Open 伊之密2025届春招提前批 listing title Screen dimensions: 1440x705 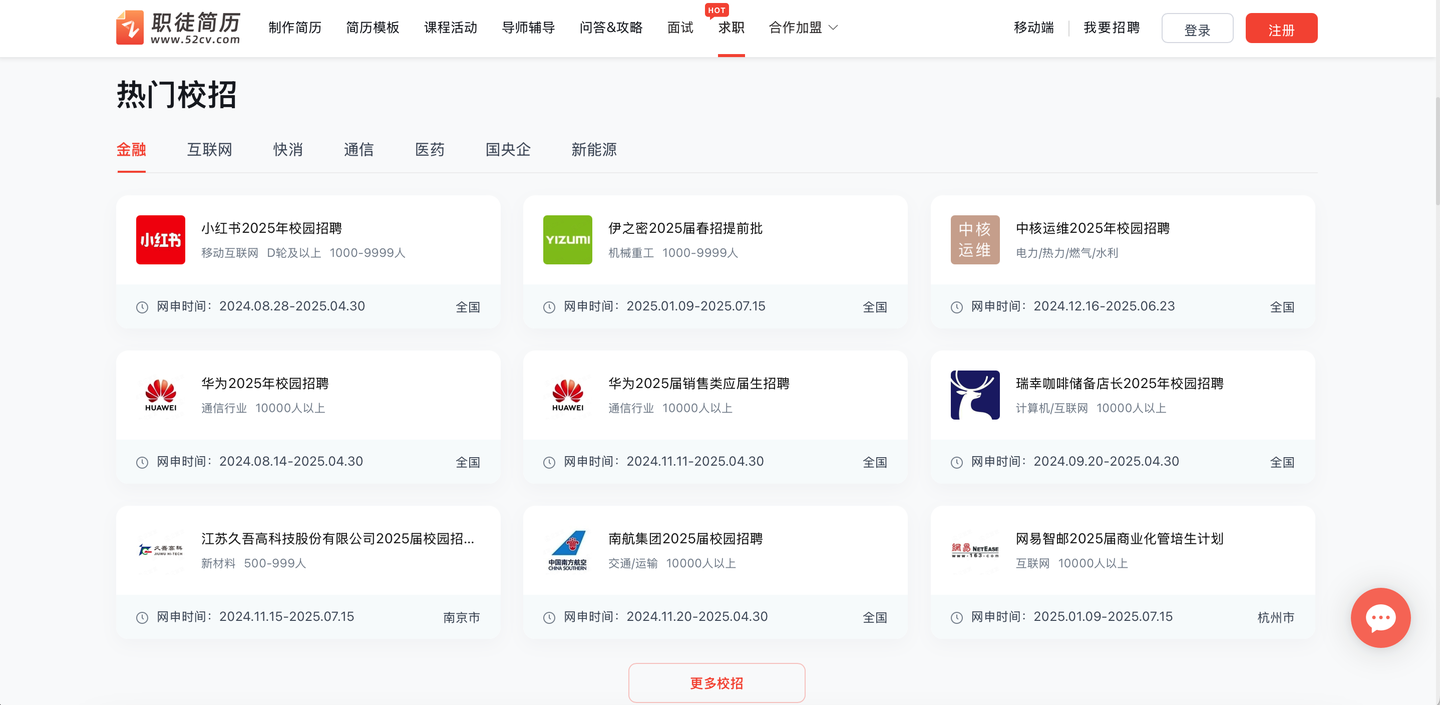pos(686,228)
